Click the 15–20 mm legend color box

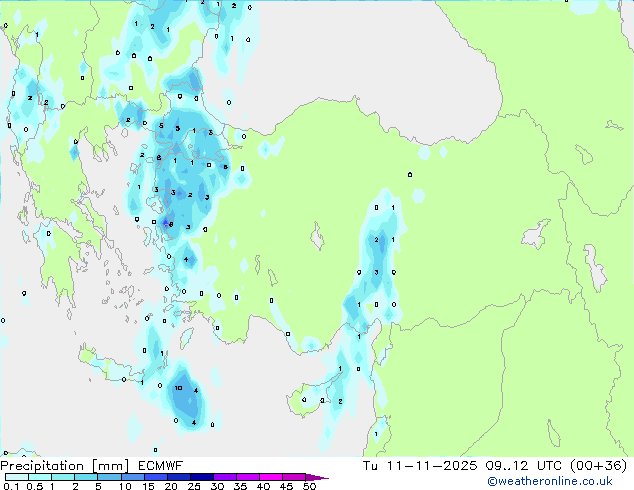(155, 477)
